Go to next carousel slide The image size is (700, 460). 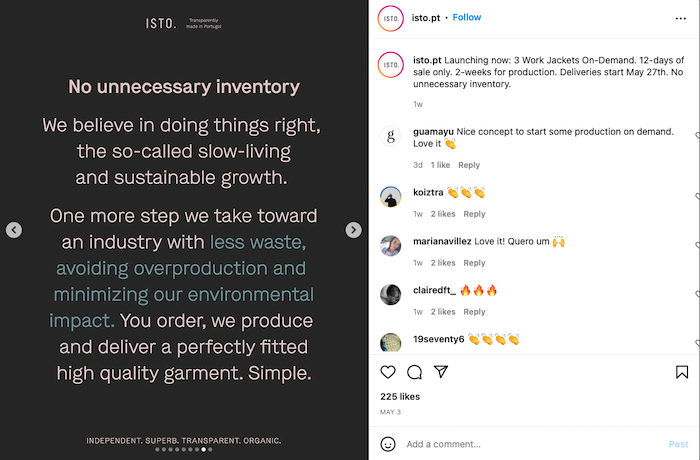coord(353,230)
